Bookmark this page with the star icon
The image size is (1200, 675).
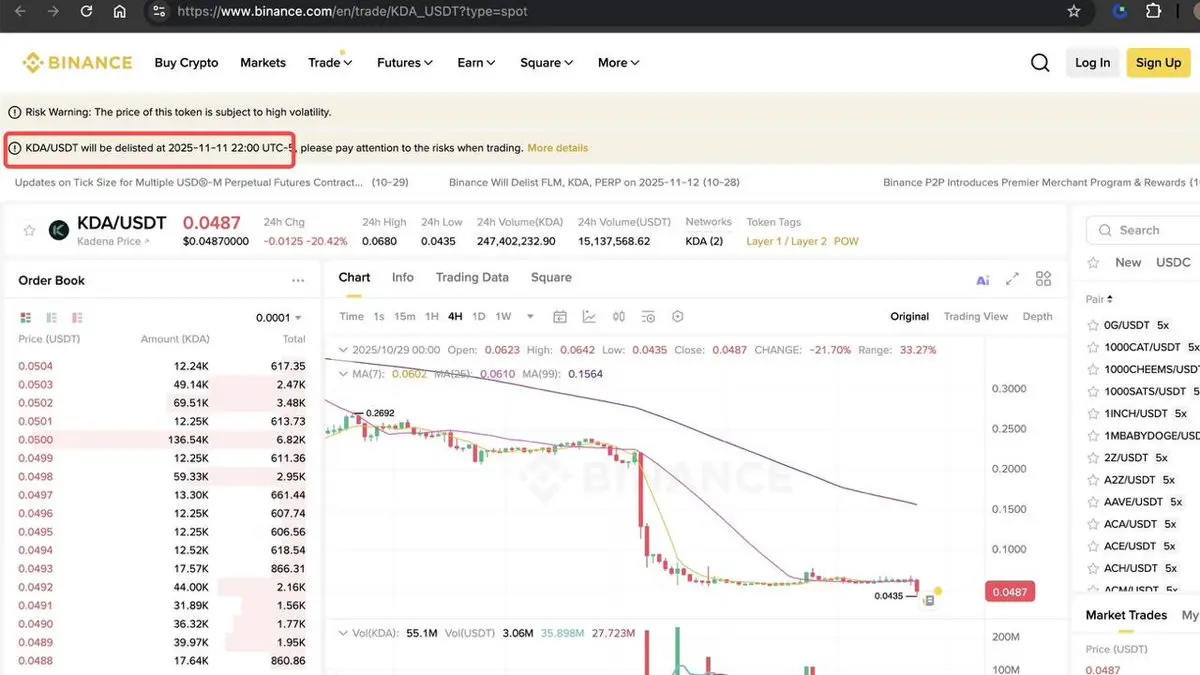(1074, 12)
